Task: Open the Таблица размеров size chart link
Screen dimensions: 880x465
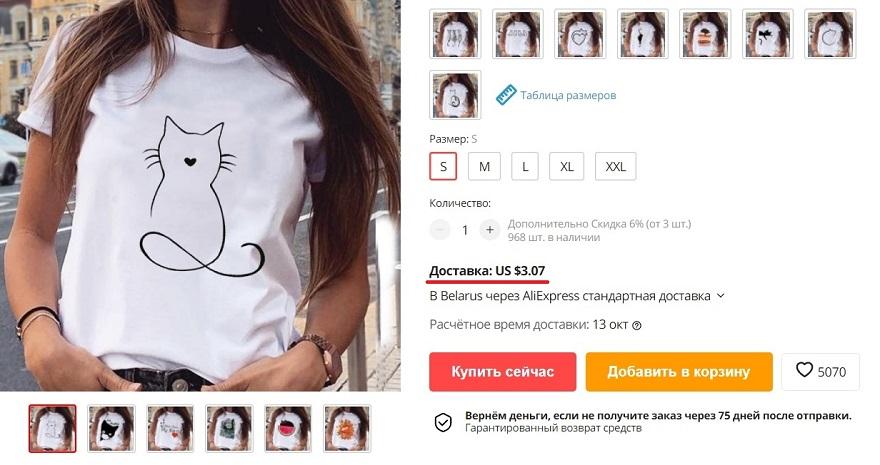Action: pyautogui.click(x=568, y=95)
